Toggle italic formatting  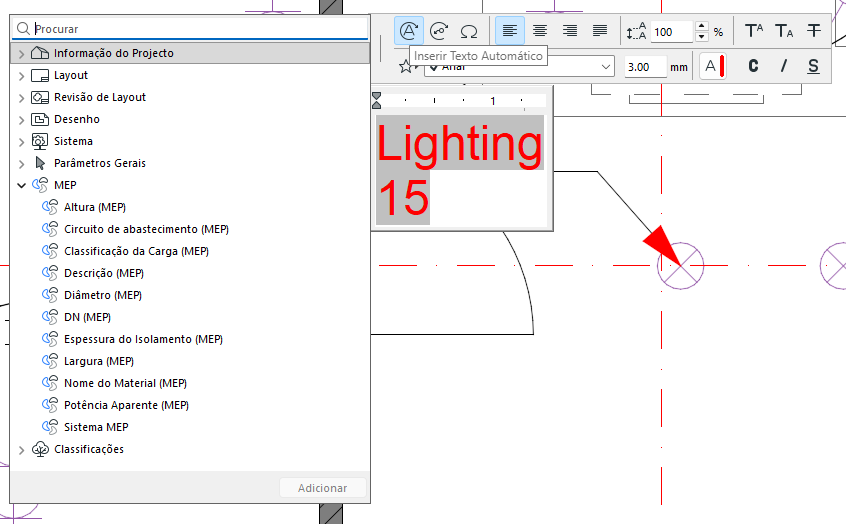click(x=783, y=66)
